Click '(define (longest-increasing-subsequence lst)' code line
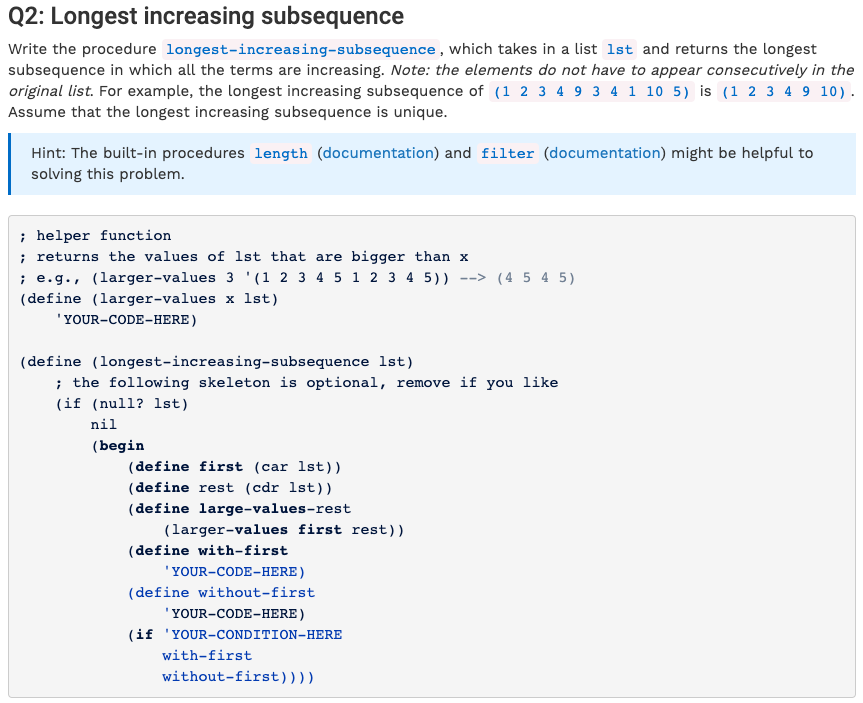The image size is (863, 703). click(216, 362)
